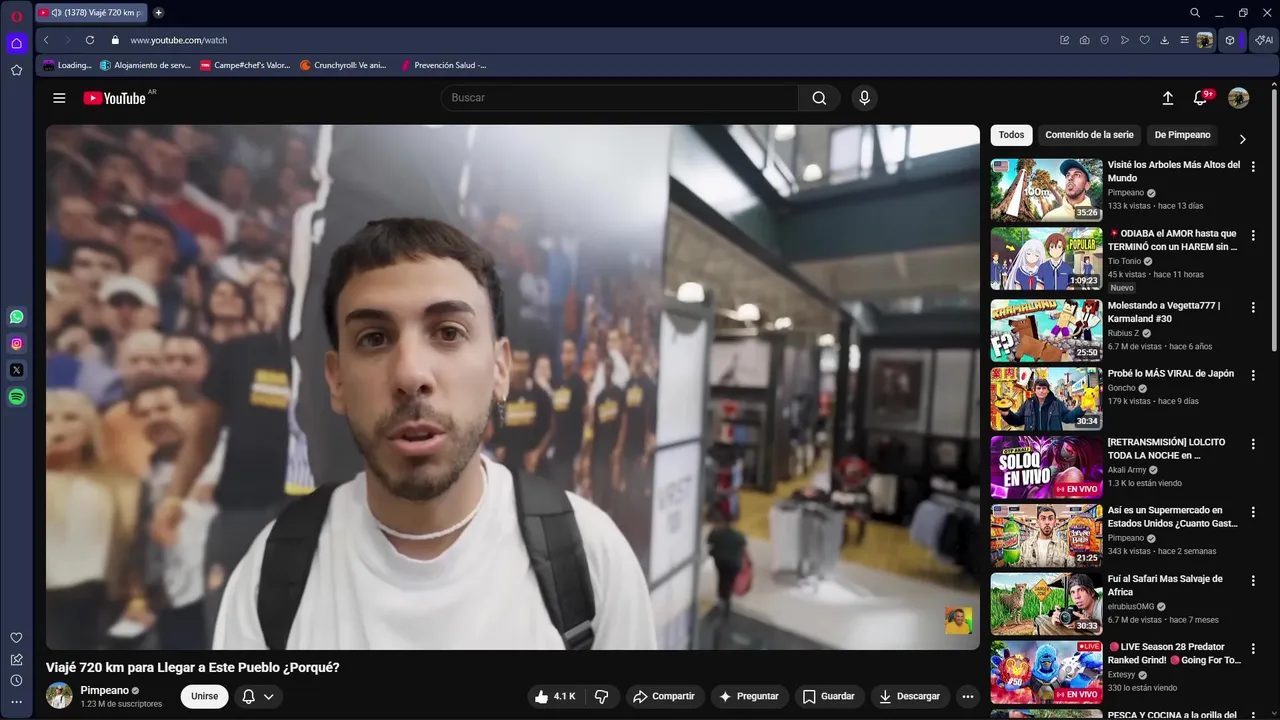
Task: Go back to the previous page
Action: pyautogui.click(x=46, y=40)
